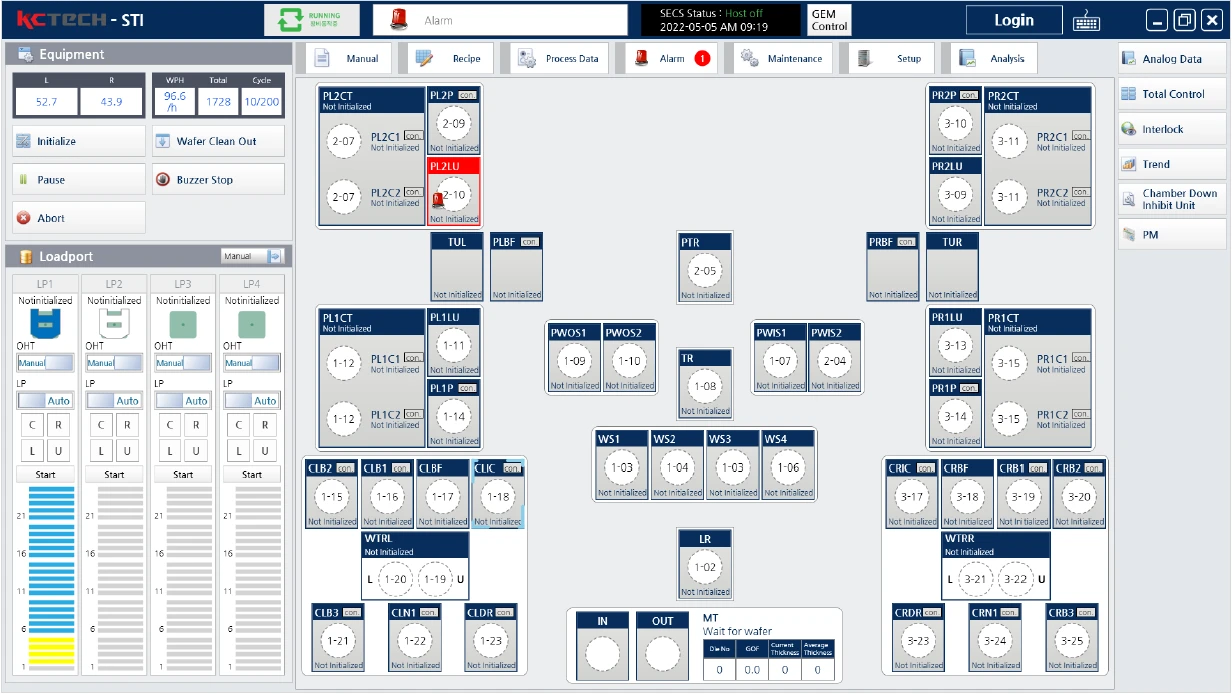Toggle LP3 LP Auto switch
The image size is (1232, 694).
click(x=183, y=400)
